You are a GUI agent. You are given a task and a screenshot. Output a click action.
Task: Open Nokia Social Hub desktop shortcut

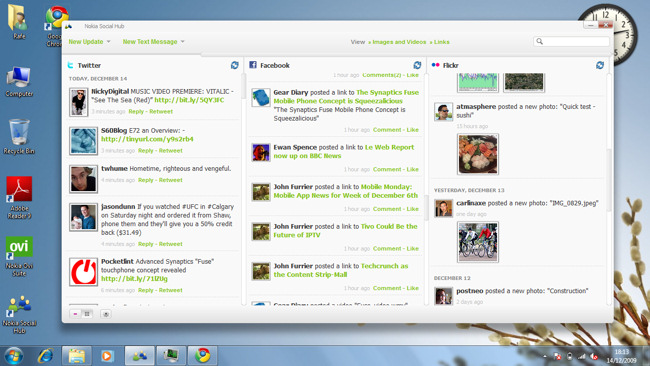19,314
